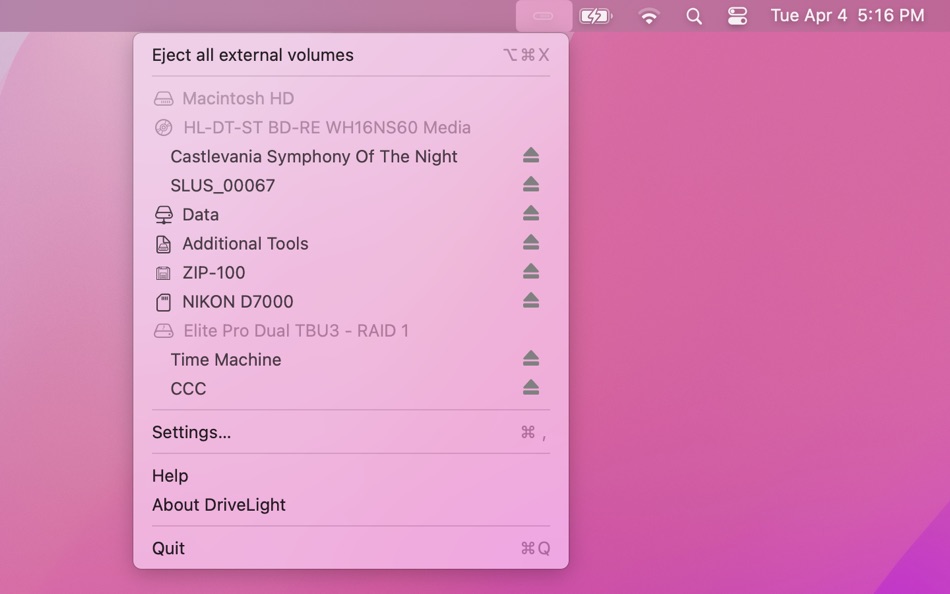Select the SLUS_00067 volume entry
This screenshot has height=594, width=950.
[351, 185]
